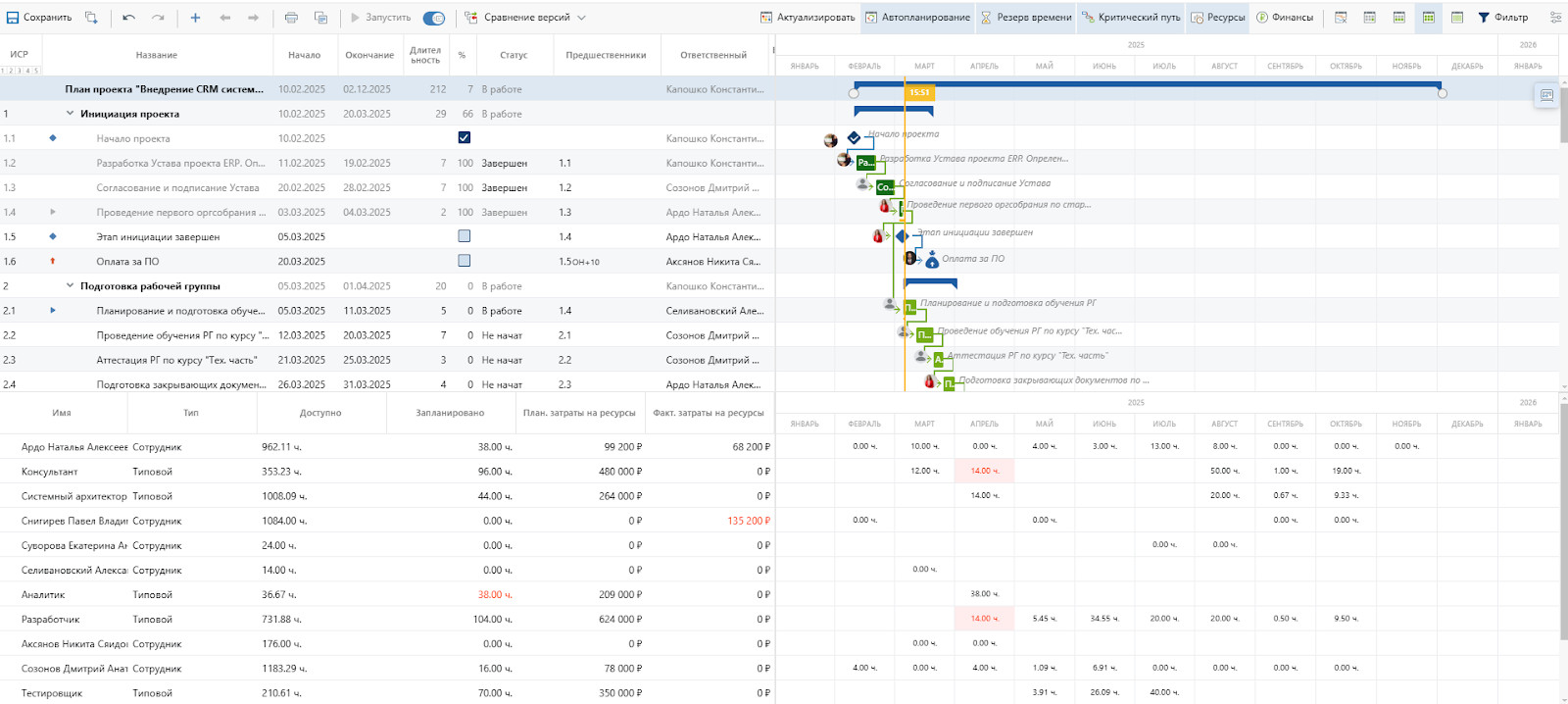Click the Актуализировать button
This screenshot has height=704, width=1568.
click(808, 18)
